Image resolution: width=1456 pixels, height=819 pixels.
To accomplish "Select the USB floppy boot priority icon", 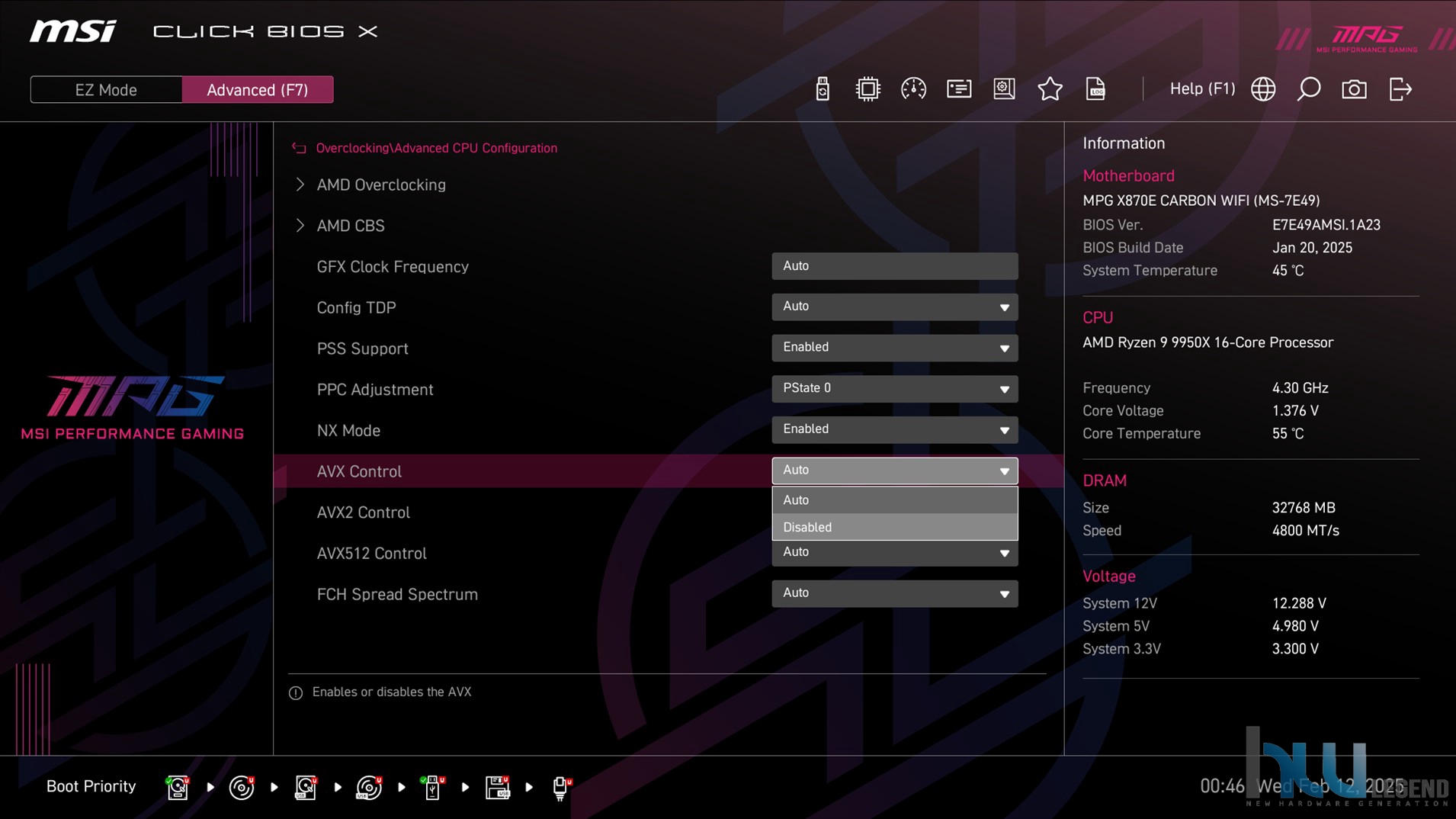I will tap(497, 787).
